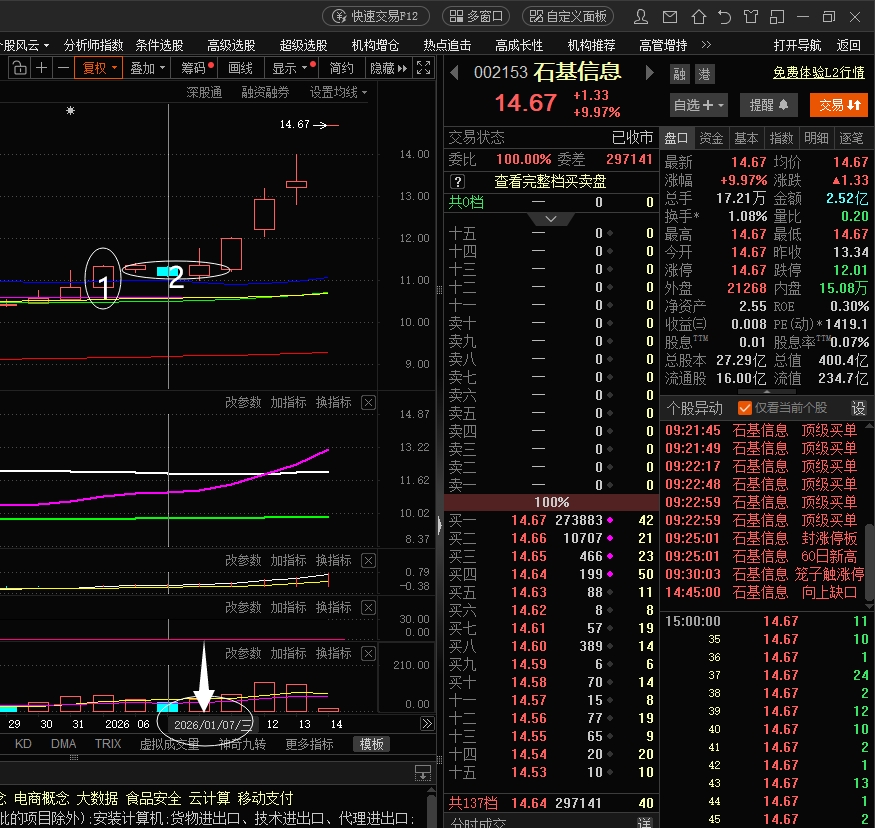The height and width of the screenshot is (828, 875).
Task: Click the unlock padlock icon in the chart toolbar
Action: coord(20,68)
